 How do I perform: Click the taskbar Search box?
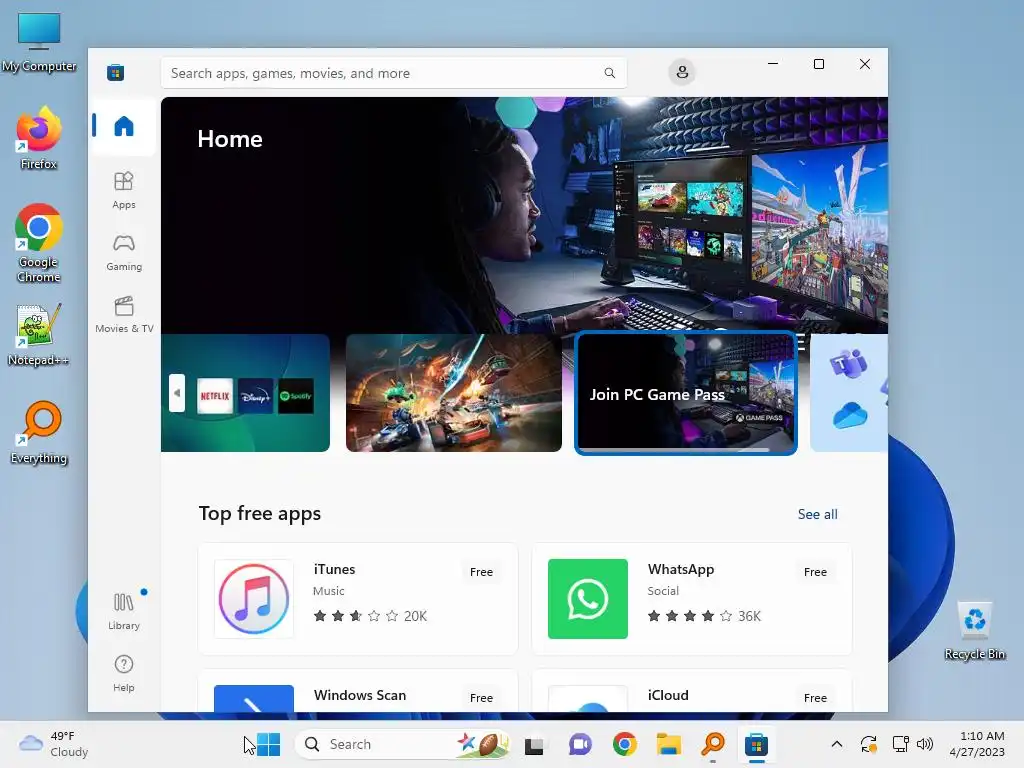click(402, 744)
